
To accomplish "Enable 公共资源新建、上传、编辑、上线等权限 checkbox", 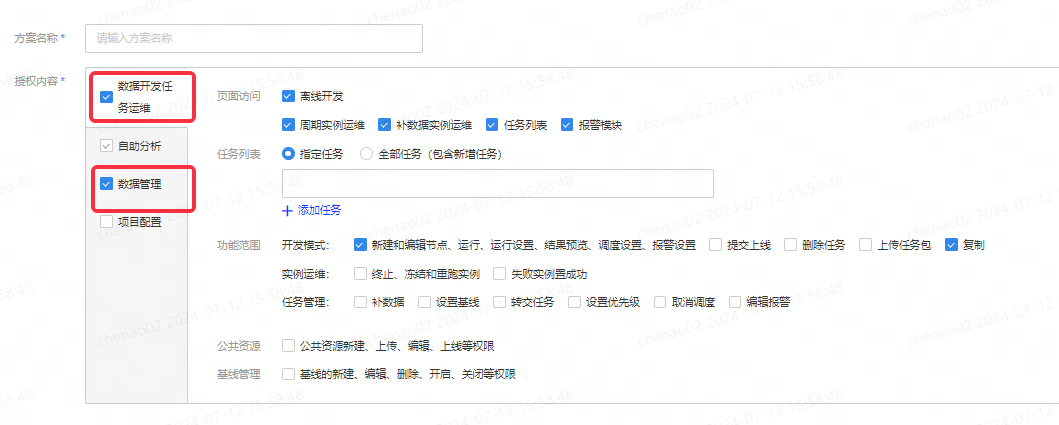I will [x=288, y=346].
